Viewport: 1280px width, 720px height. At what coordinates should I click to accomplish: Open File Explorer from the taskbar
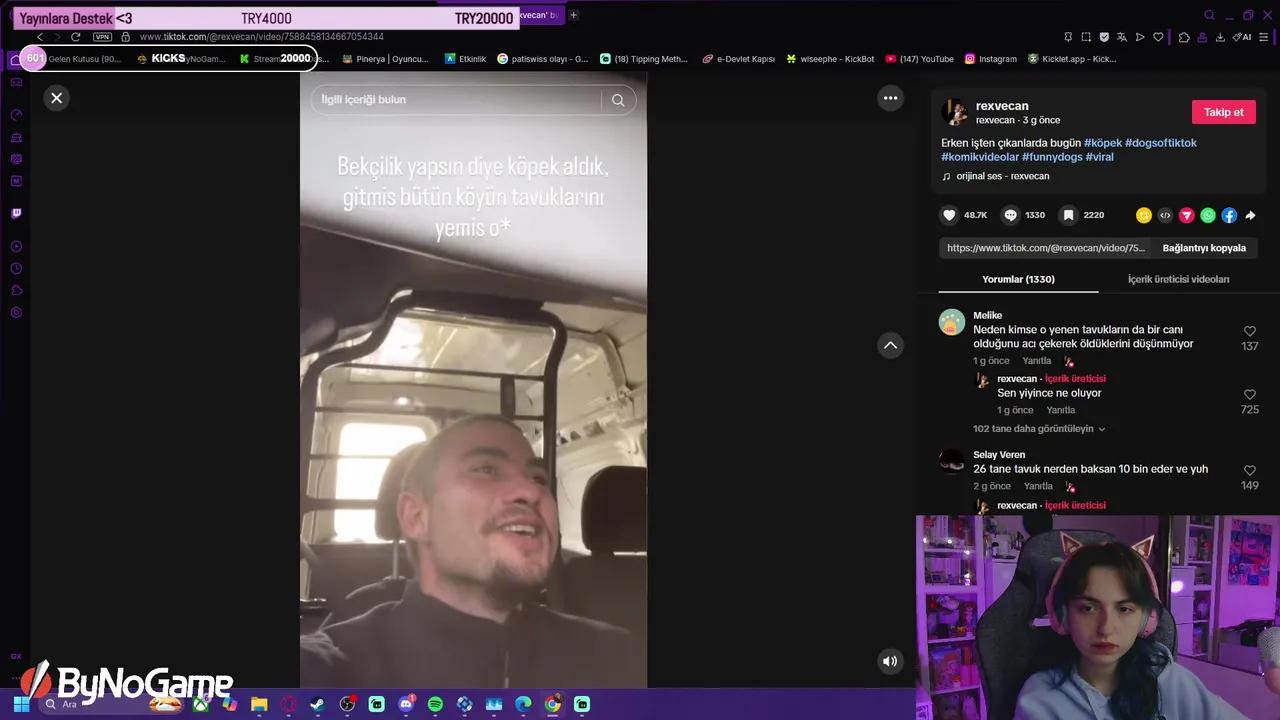259,704
